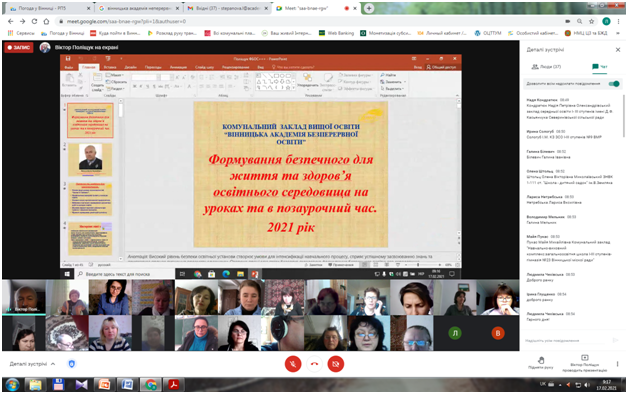This screenshot has width=628, height=394.
Task: Select the green Л participant tile
Action: click(455, 333)
